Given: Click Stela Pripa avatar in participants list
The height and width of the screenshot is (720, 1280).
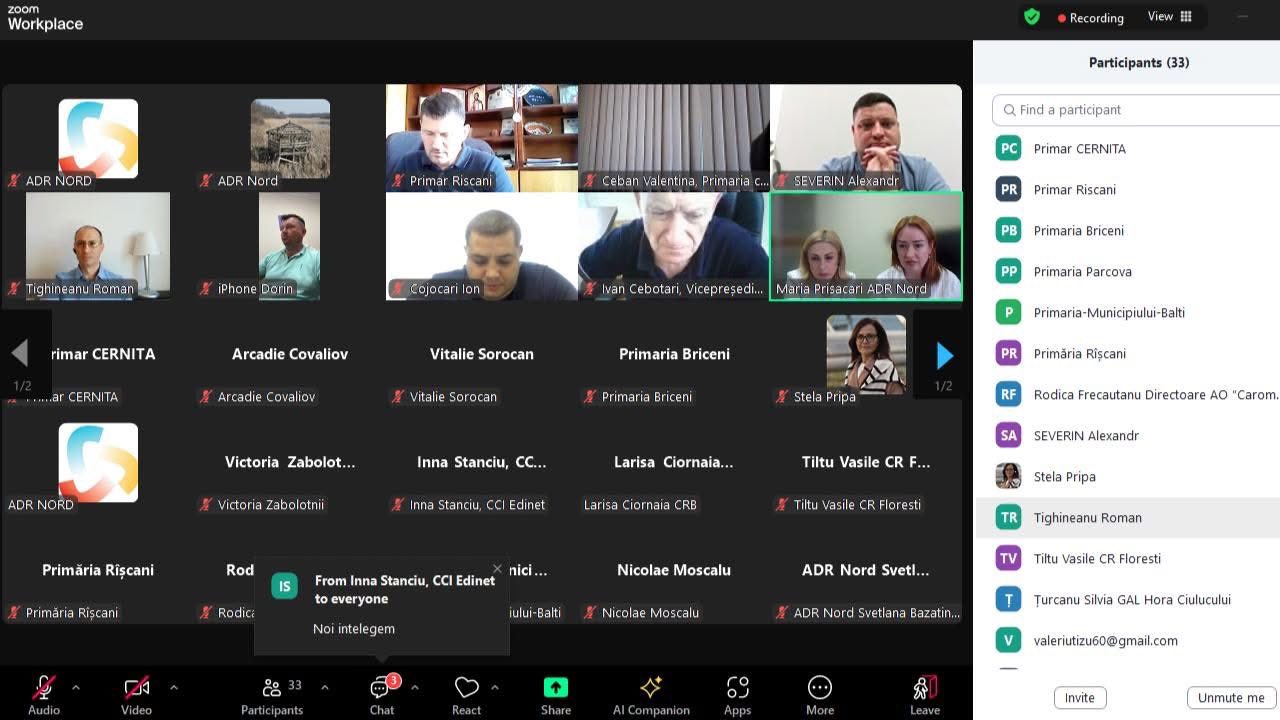Looking at the screenshot, I should 1009,477.
